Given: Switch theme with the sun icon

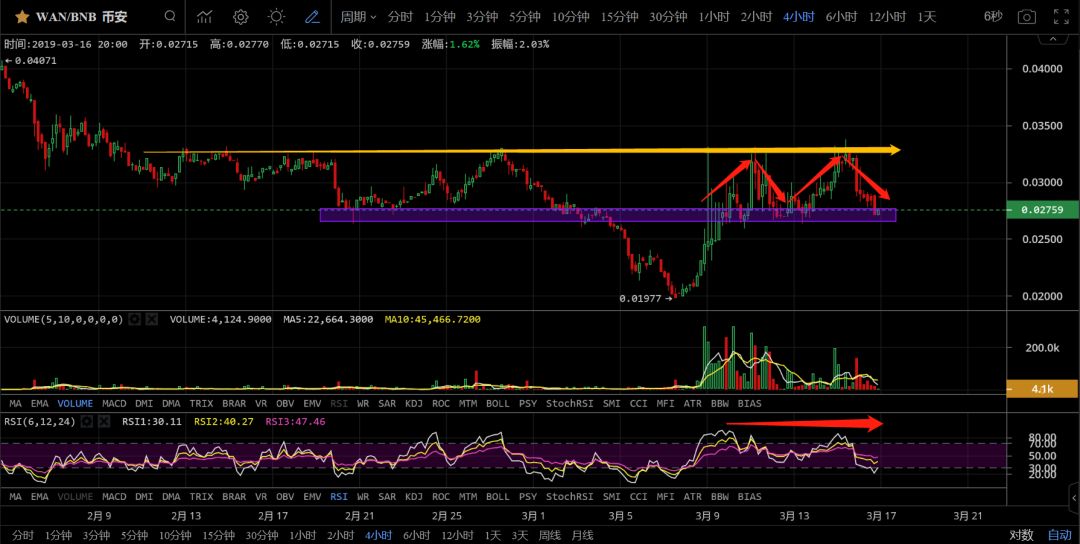Looking at the screenshot, I should (276, 17).
